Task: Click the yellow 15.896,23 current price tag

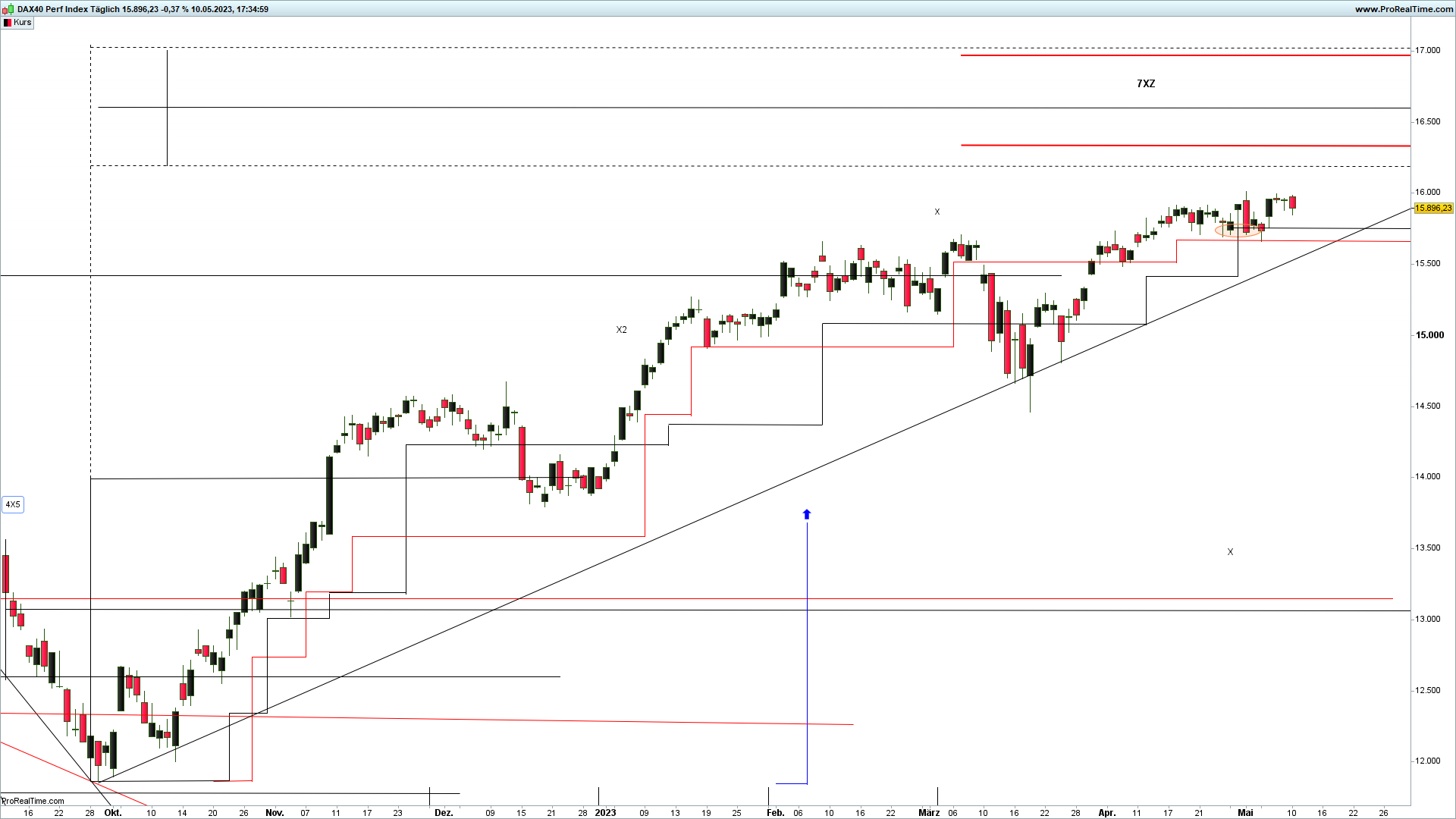Action: (1433, 208)
